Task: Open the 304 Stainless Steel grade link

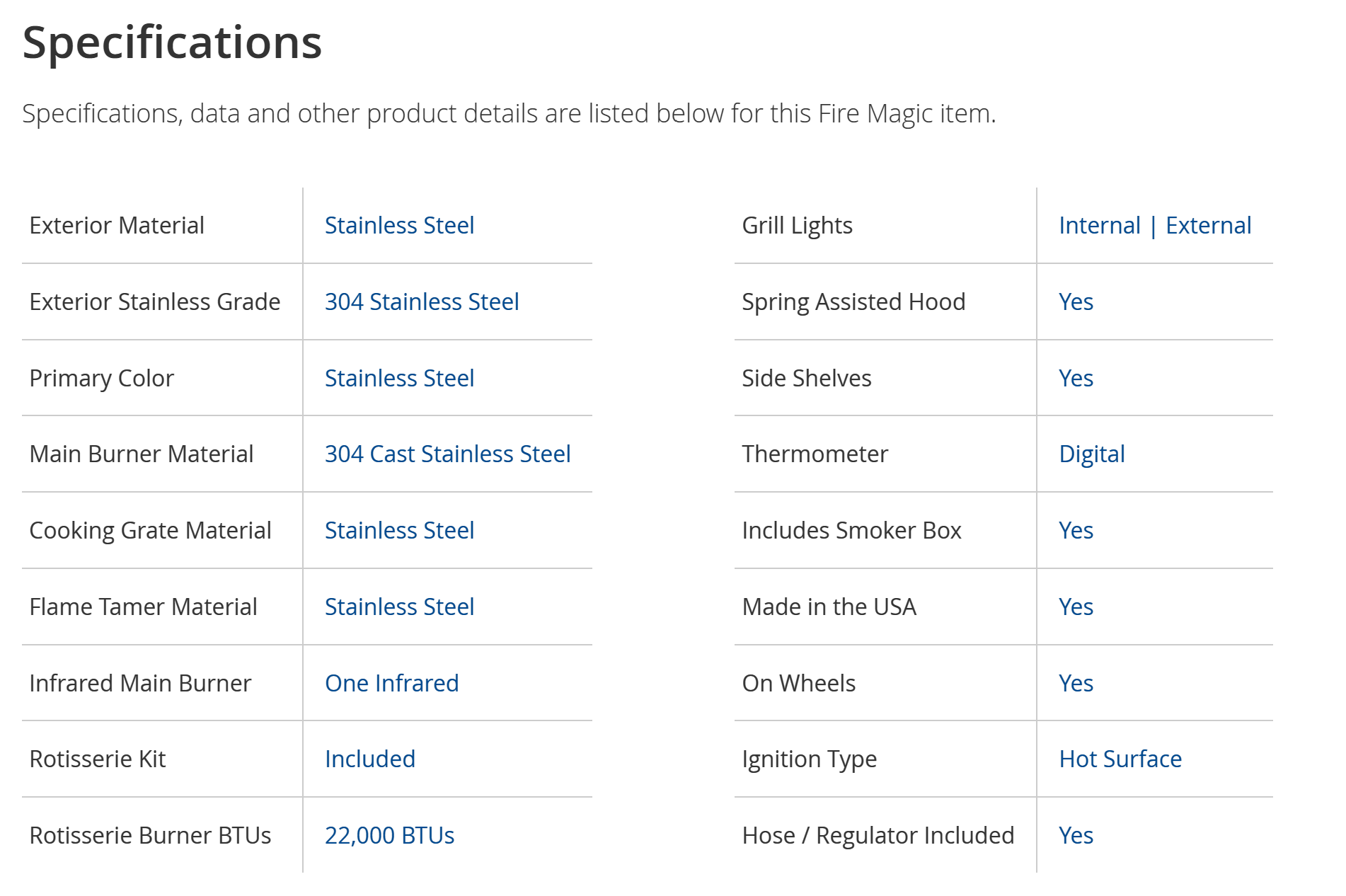Action: [x=422, y=302]
